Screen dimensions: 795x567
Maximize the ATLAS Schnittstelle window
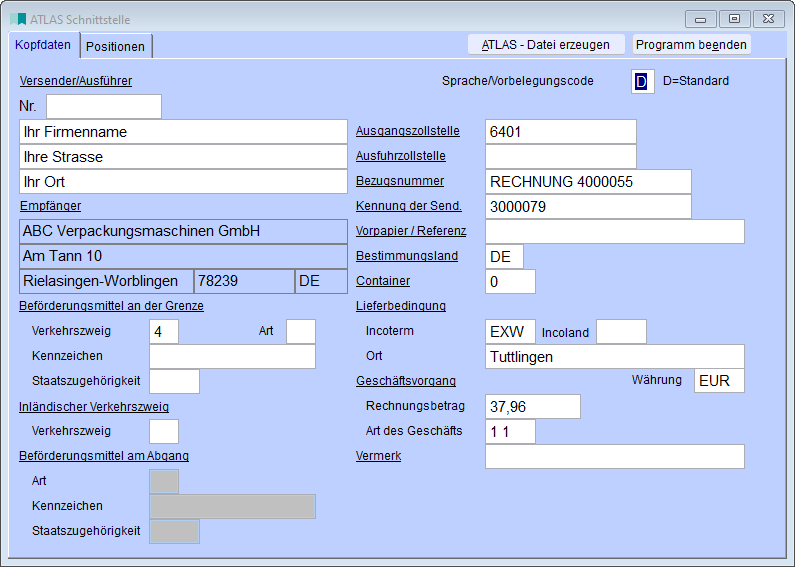pos(734,19)
